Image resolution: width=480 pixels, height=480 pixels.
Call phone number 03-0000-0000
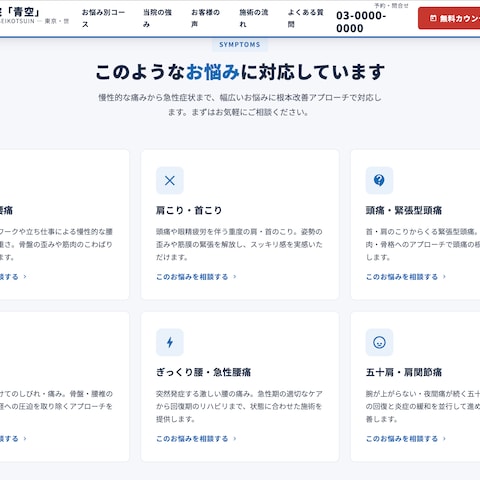pos(361,22)
